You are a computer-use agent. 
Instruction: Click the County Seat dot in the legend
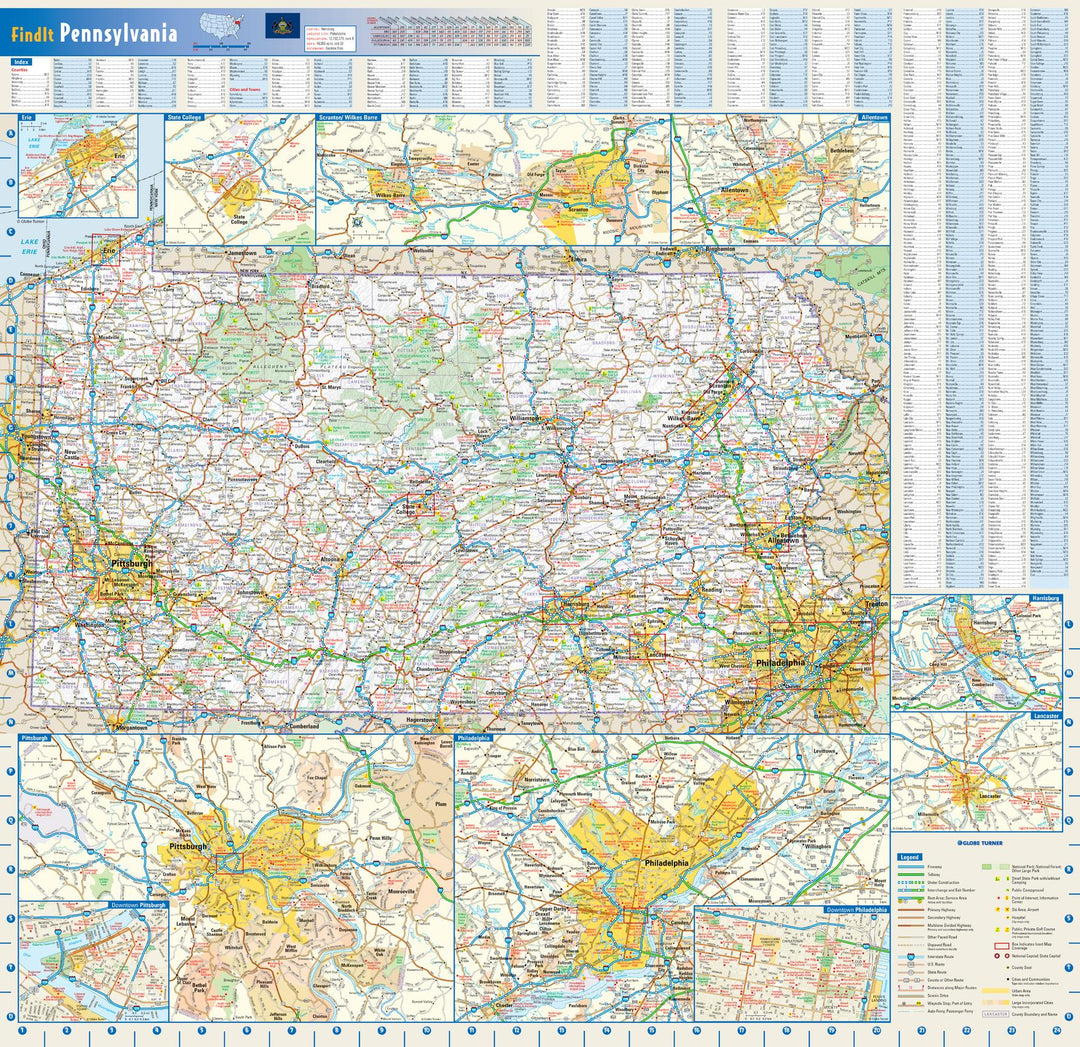(x=1008, y=967)
